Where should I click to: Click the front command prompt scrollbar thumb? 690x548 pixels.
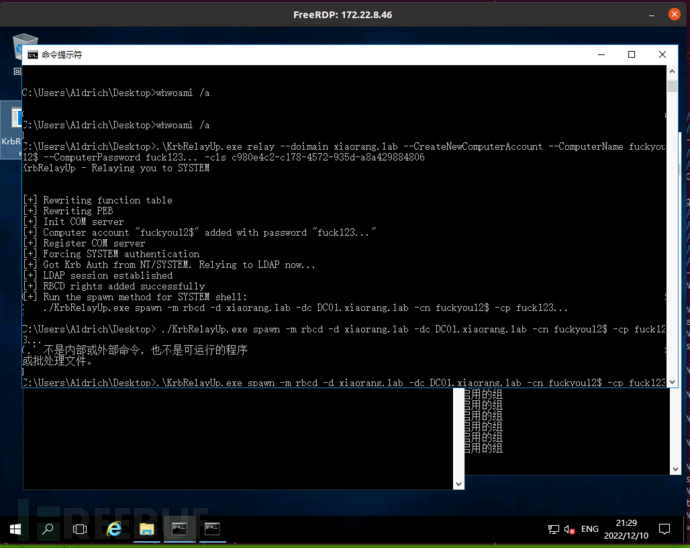(x=672, y=86)
